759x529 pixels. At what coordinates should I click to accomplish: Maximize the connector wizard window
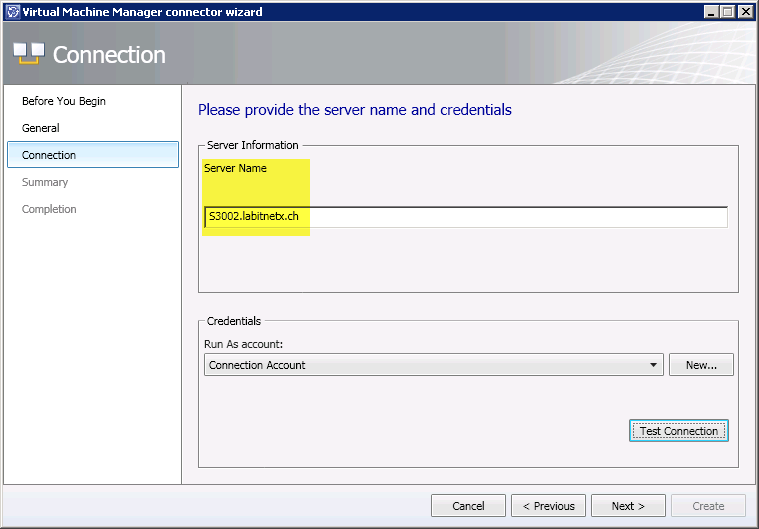728,12
